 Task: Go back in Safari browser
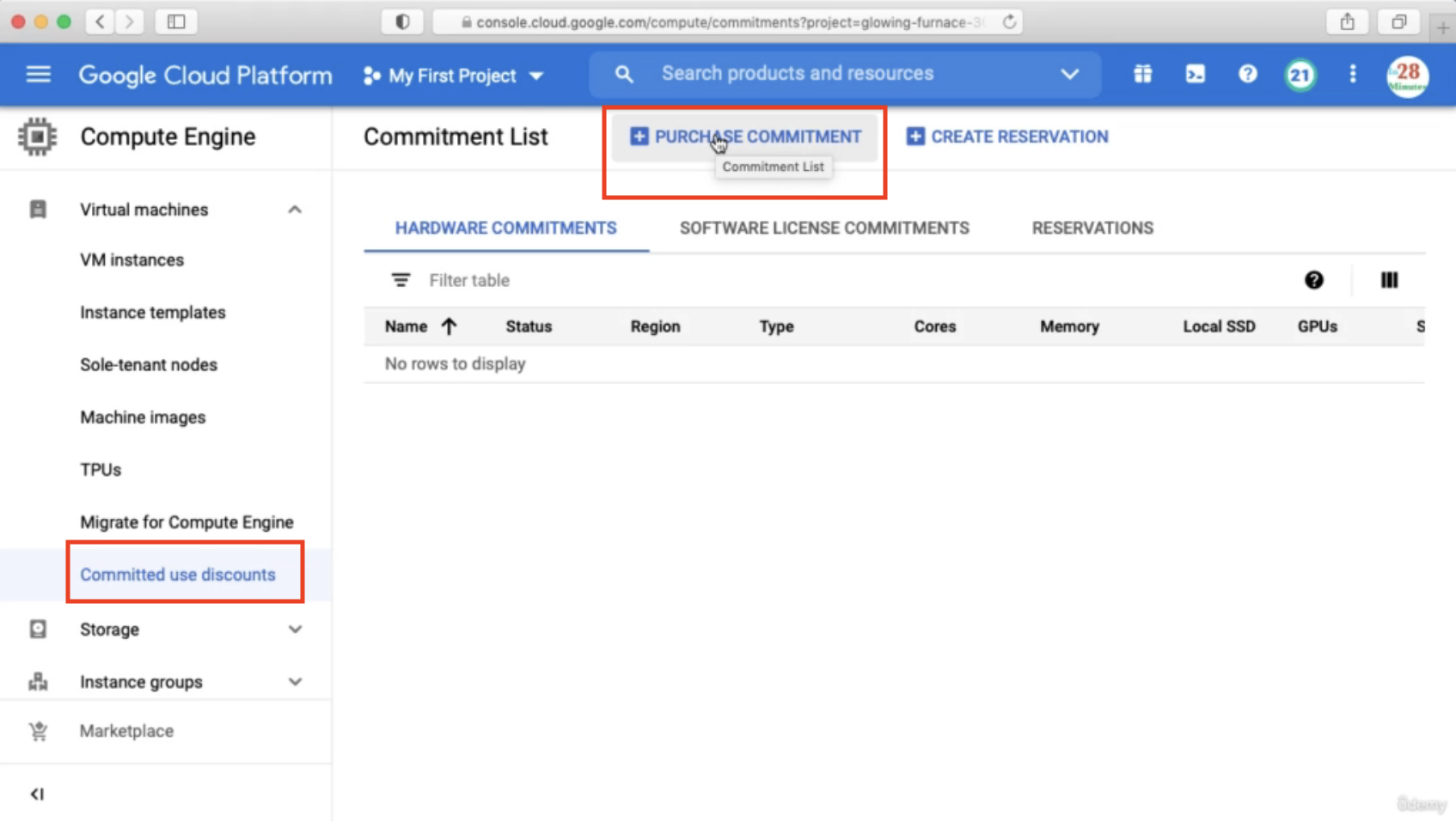click(100, 21)
